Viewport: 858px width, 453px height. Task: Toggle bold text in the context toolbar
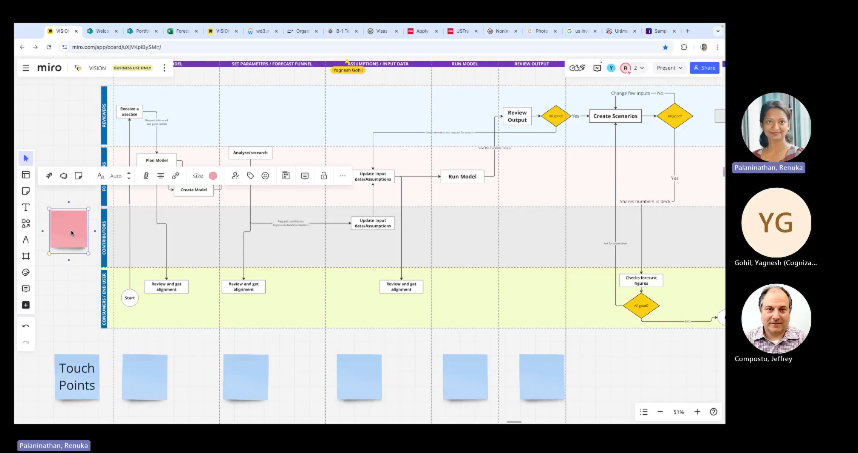point(145,175)
